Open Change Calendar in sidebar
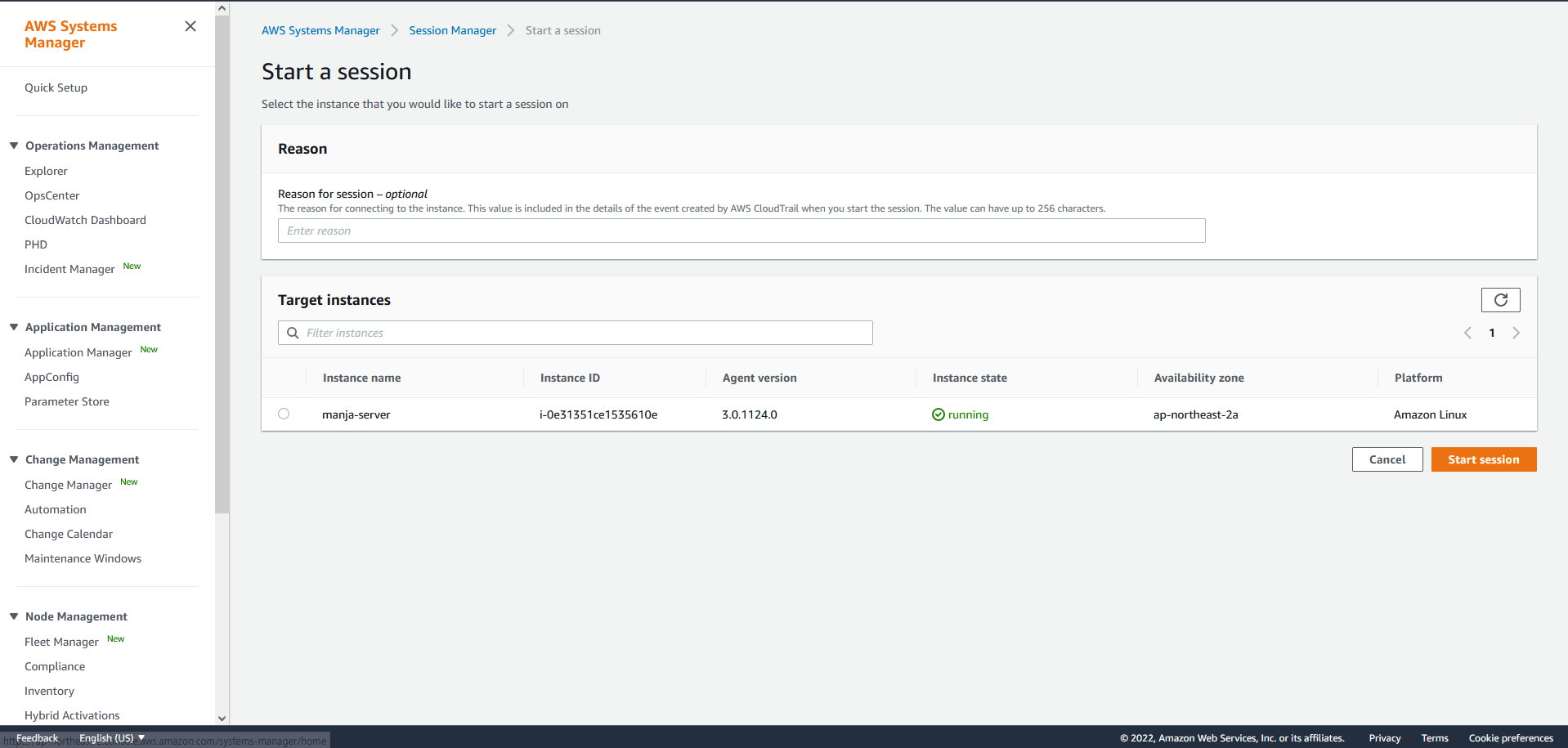This screenshot has width=1568, height=748. tap(69, 534)
